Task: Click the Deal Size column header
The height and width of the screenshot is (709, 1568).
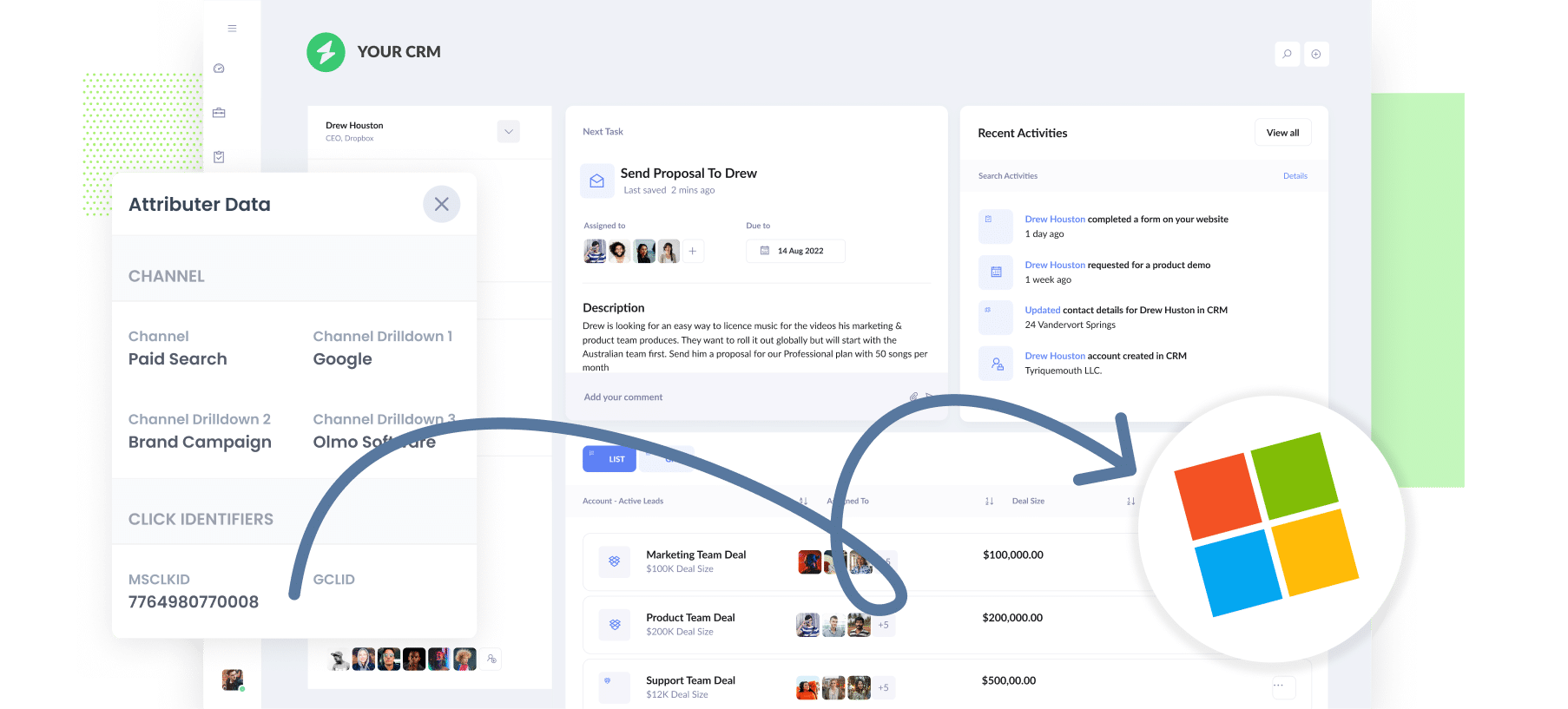Action: pos(1028,502)
